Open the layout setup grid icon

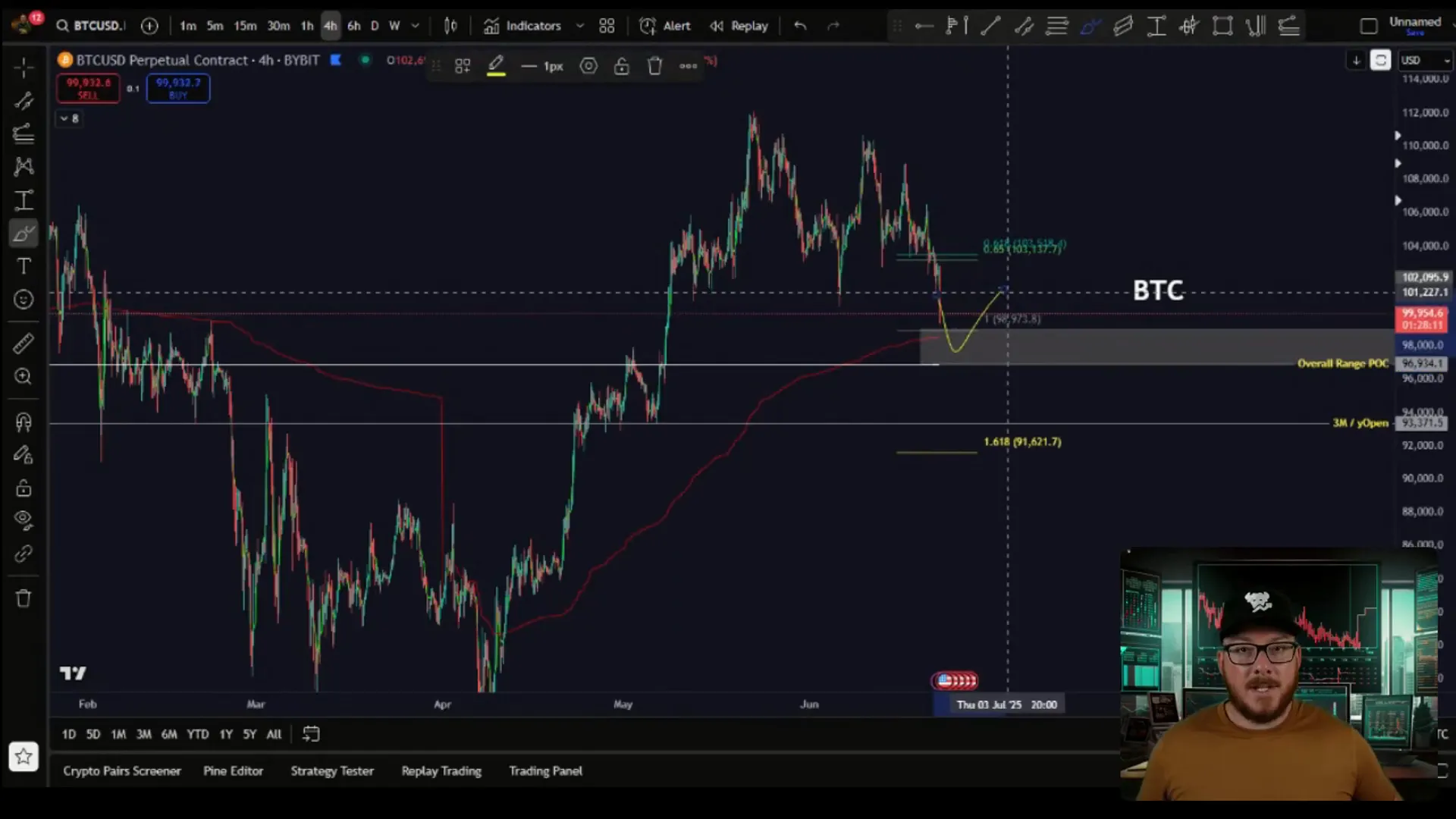point(607,26)
